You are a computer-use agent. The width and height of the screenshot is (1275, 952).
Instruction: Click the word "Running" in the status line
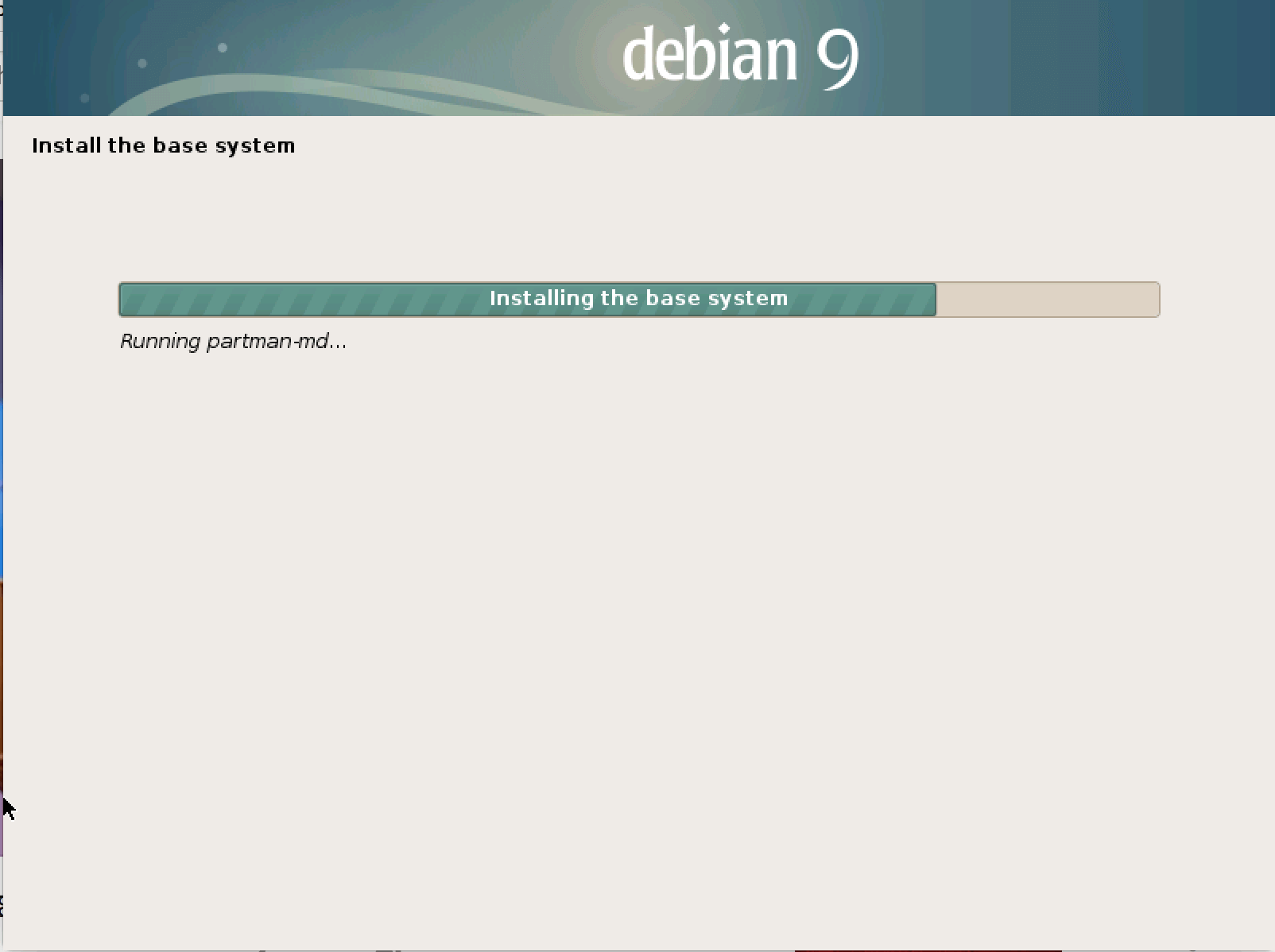pyautogui.click(x=160, y=342)
